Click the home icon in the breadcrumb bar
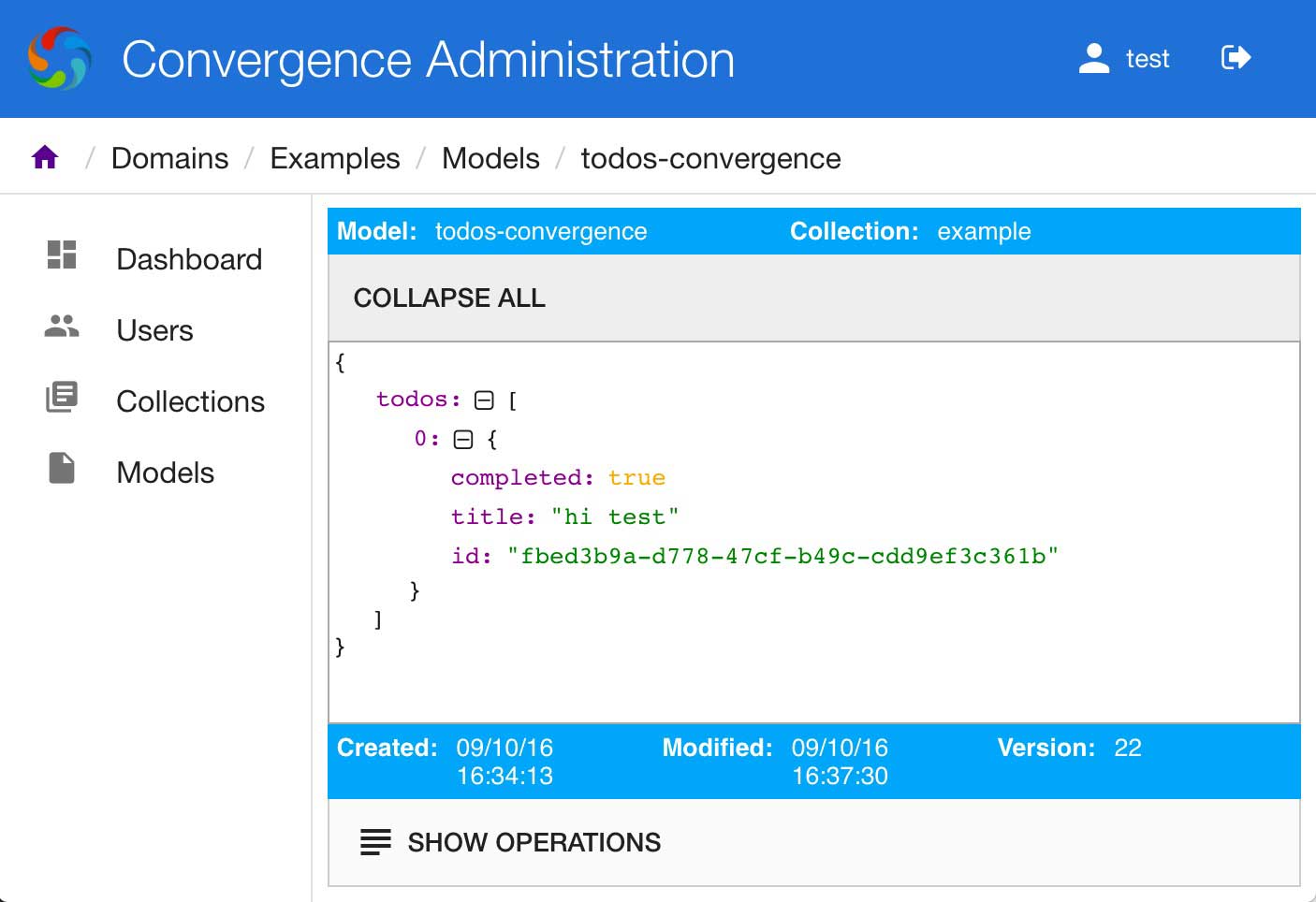 click(x=44, y=156)
